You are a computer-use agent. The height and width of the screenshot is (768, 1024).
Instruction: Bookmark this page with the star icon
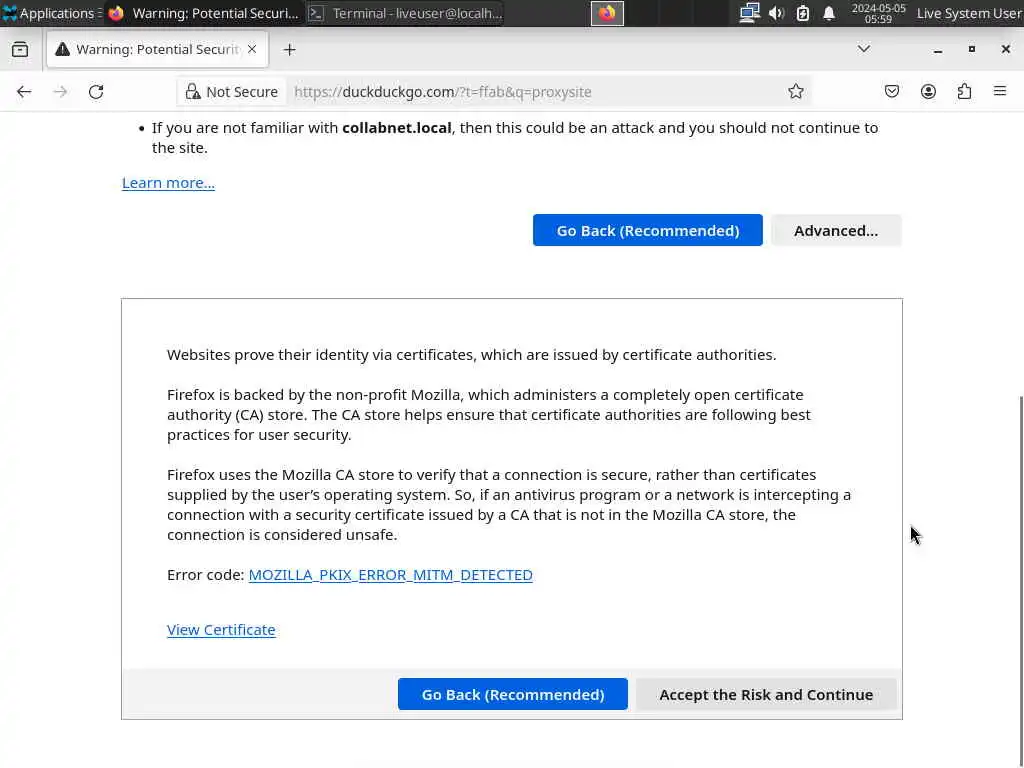click(795, 91)
